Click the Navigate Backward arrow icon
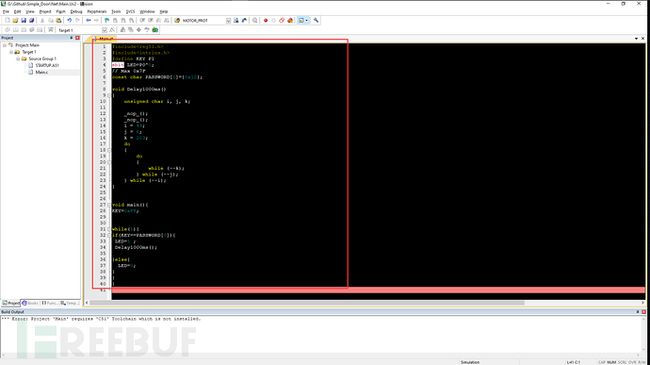The image size is (650, 365). coord(88,20)
